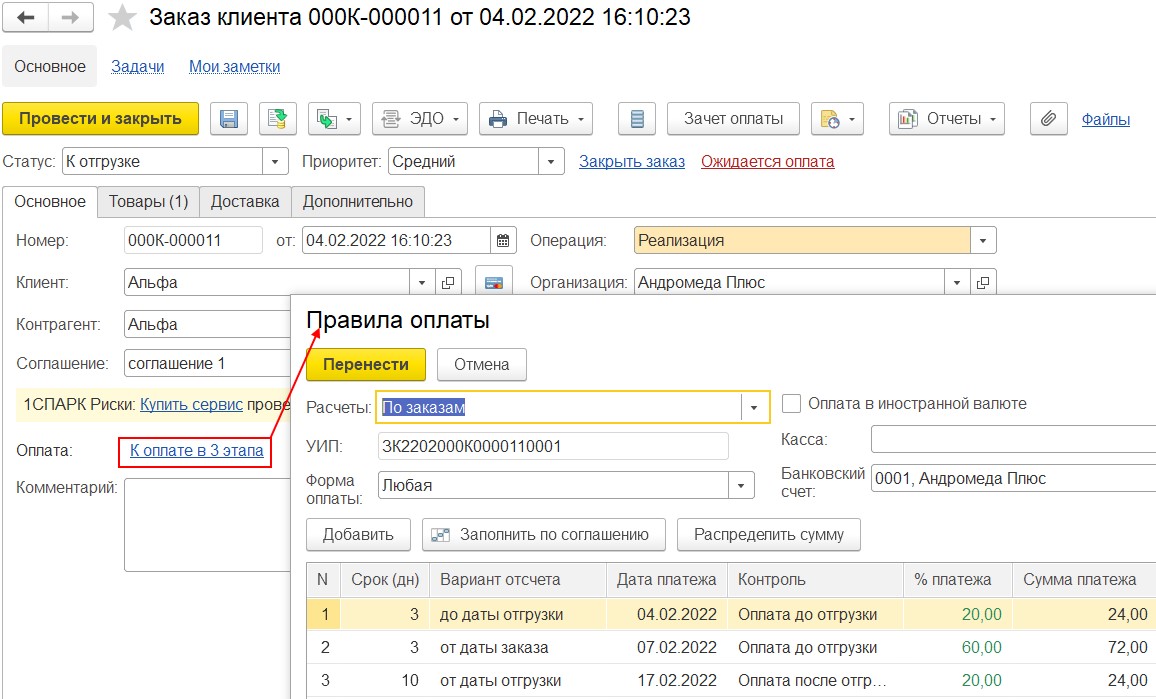Click the forward navigation arrow
This screenshot has height=699, width=1156.
tap(71, 18)
